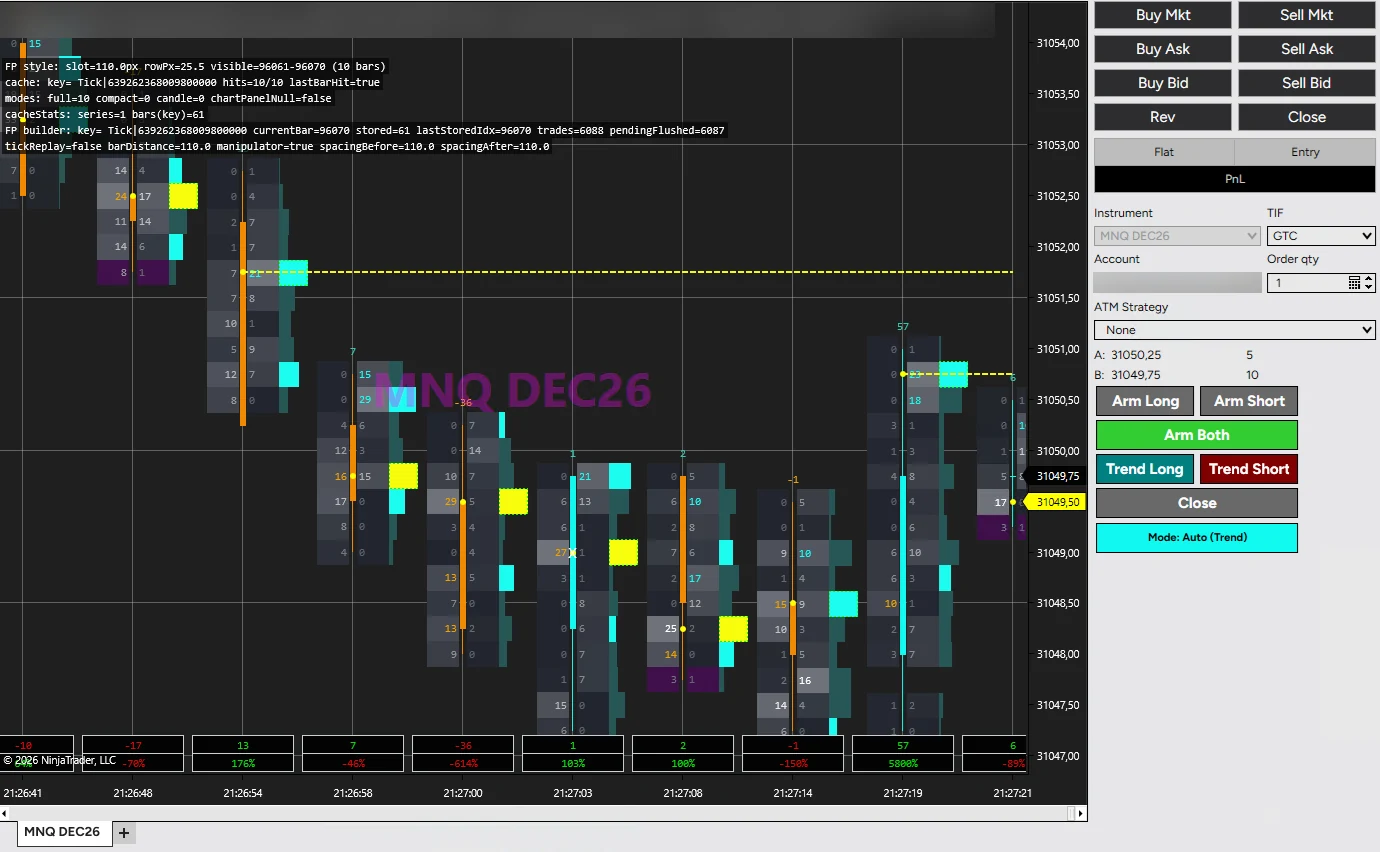This screenshot has width=1380, height=852.
Task: Click the Entry price cell
Action: [1305, 152]
